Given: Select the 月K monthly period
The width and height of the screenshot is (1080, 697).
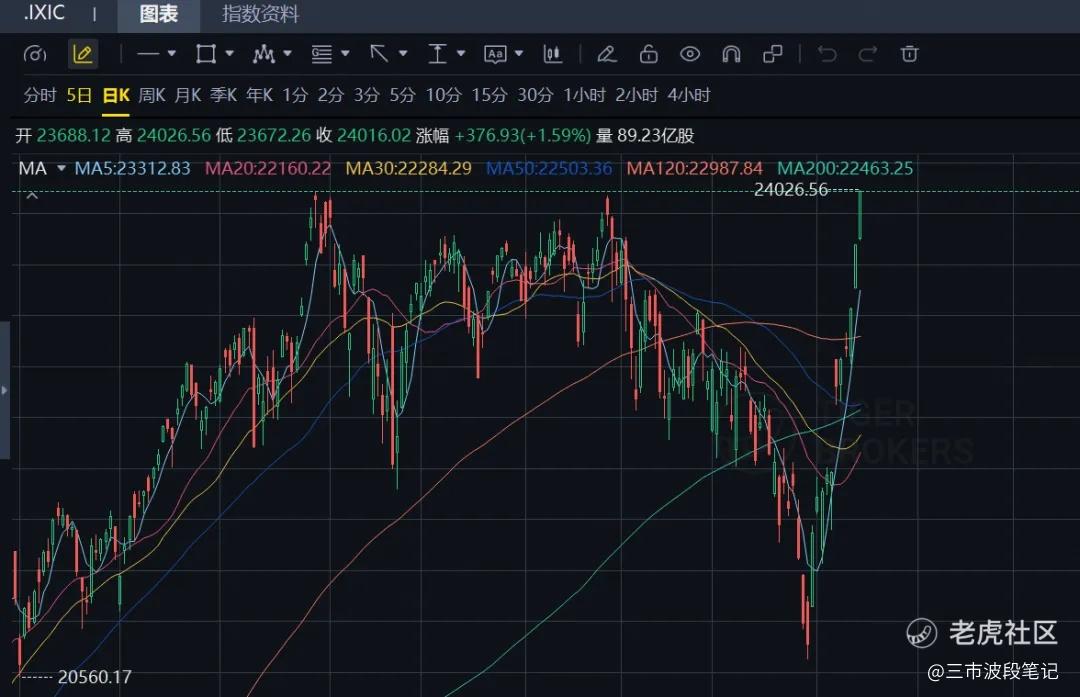Looking at the screenshot, I should [187, 95].
